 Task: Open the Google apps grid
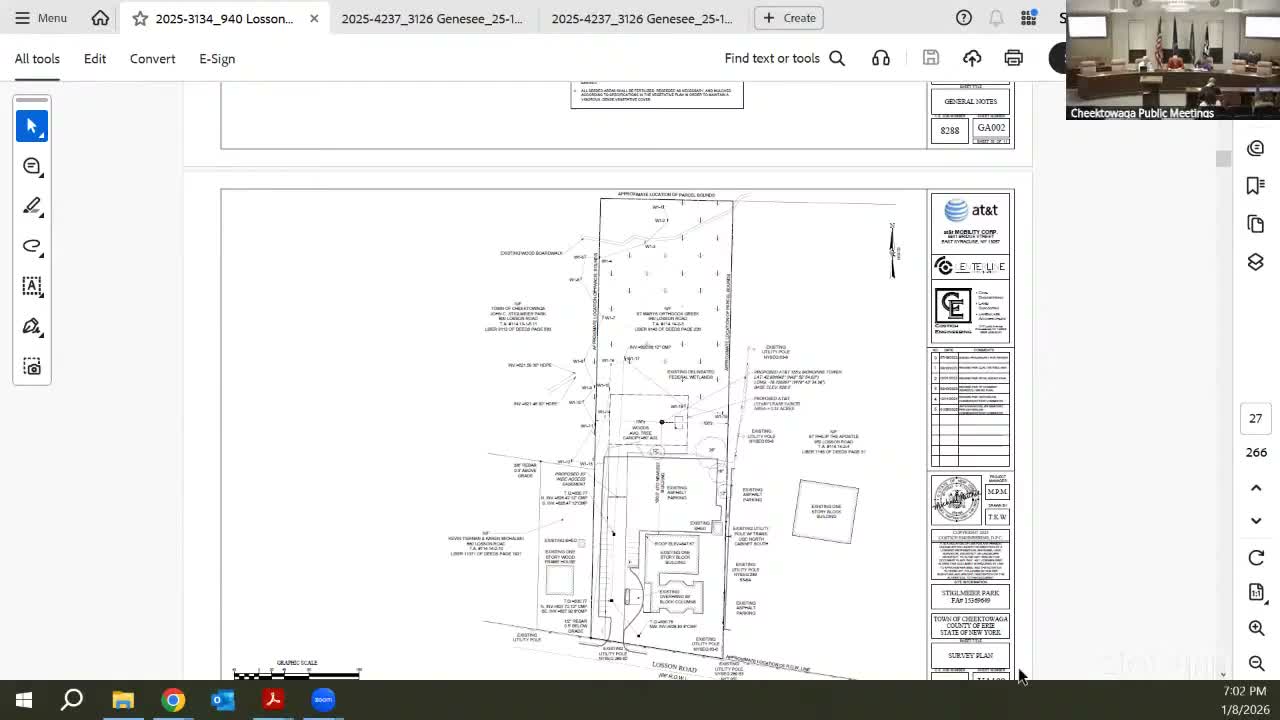pyautogui.click(x=1028, y=18)
